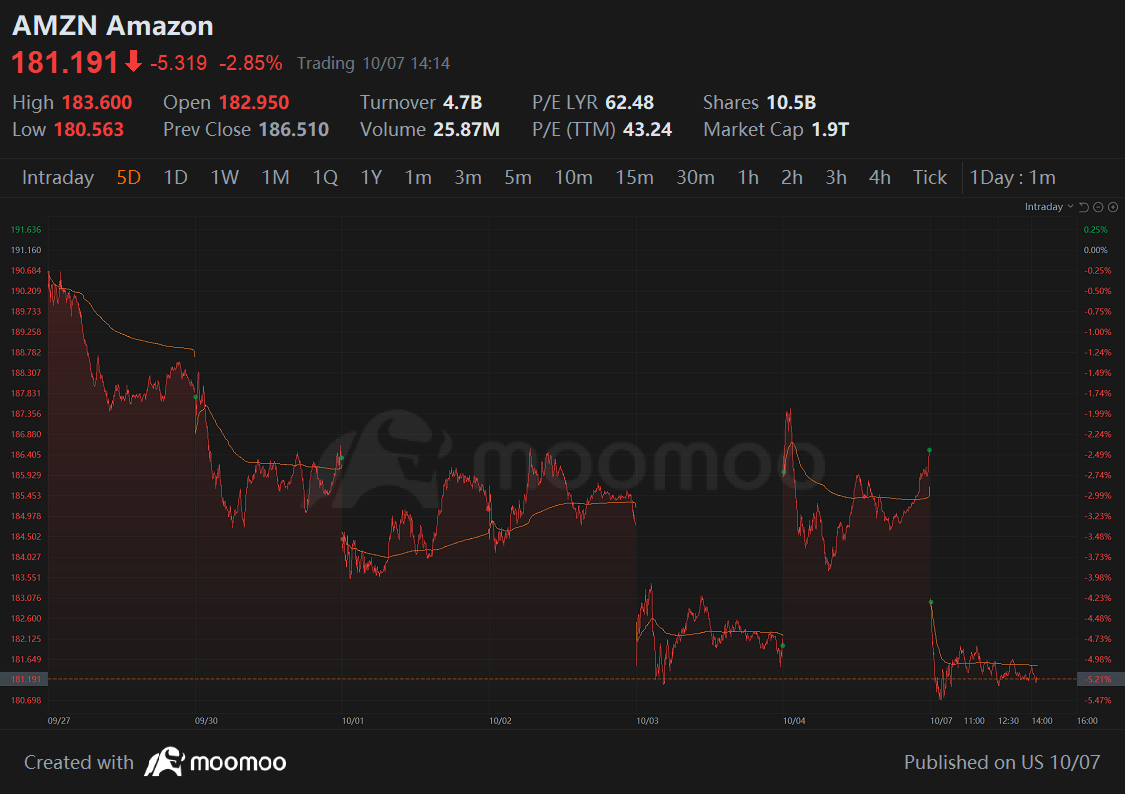Choose the 5m interval tab

[x=518, y=177]
